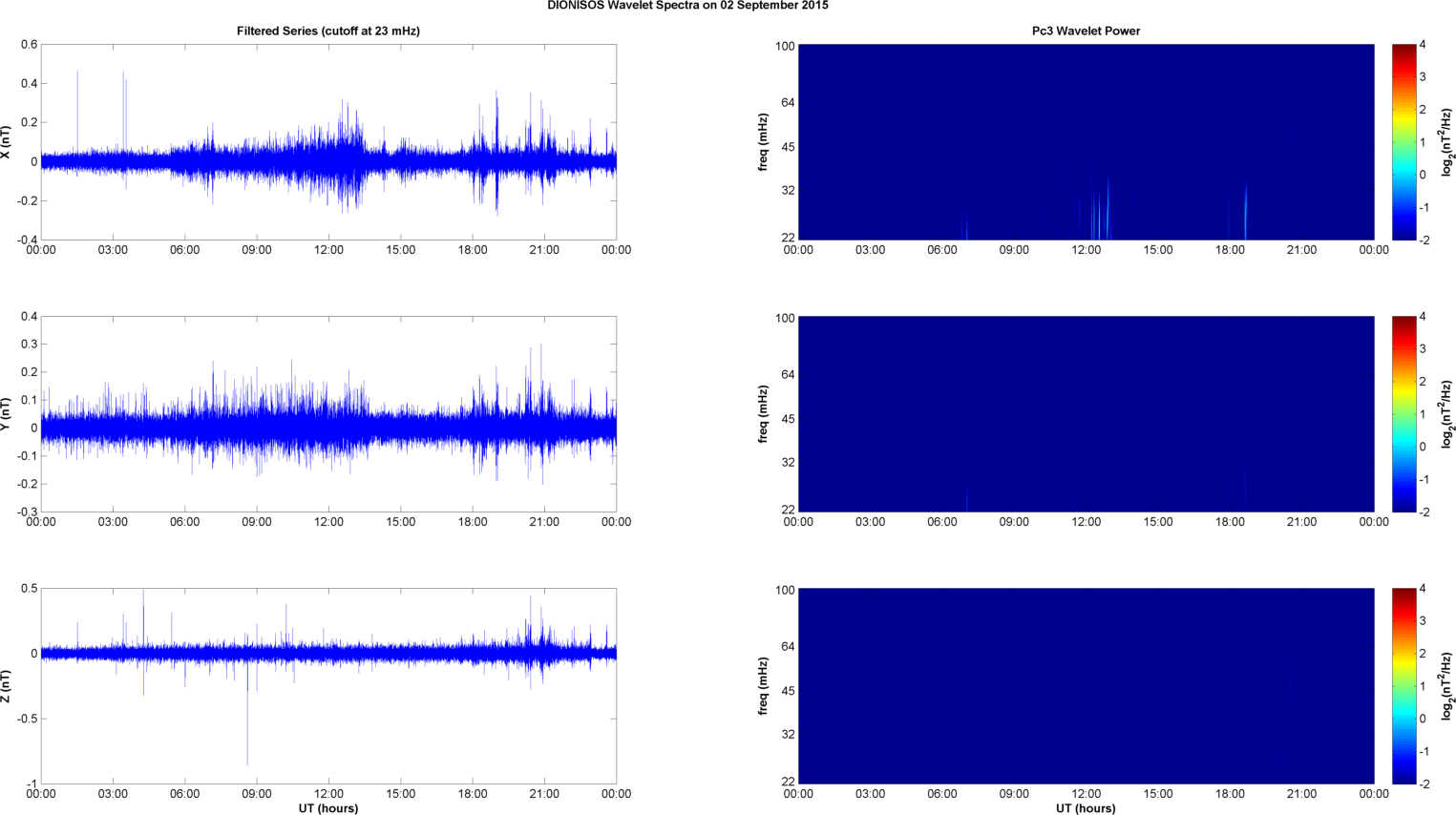
Task: Click the 0.5 tick on the Z plot
Action: (x=30, y=589)
